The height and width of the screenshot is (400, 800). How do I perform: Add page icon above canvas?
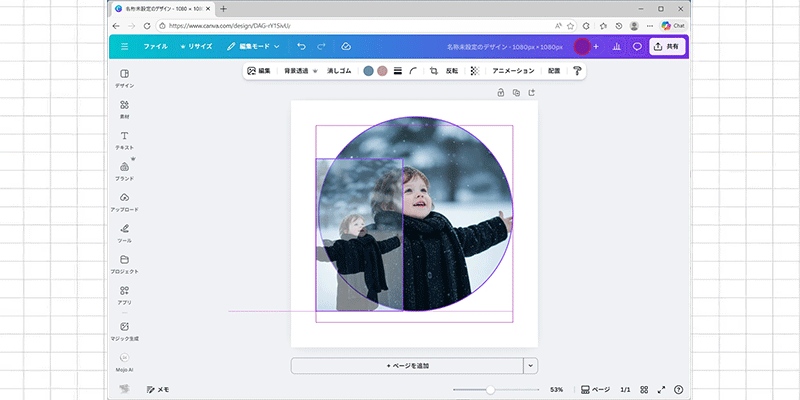(x=532, y=92)
